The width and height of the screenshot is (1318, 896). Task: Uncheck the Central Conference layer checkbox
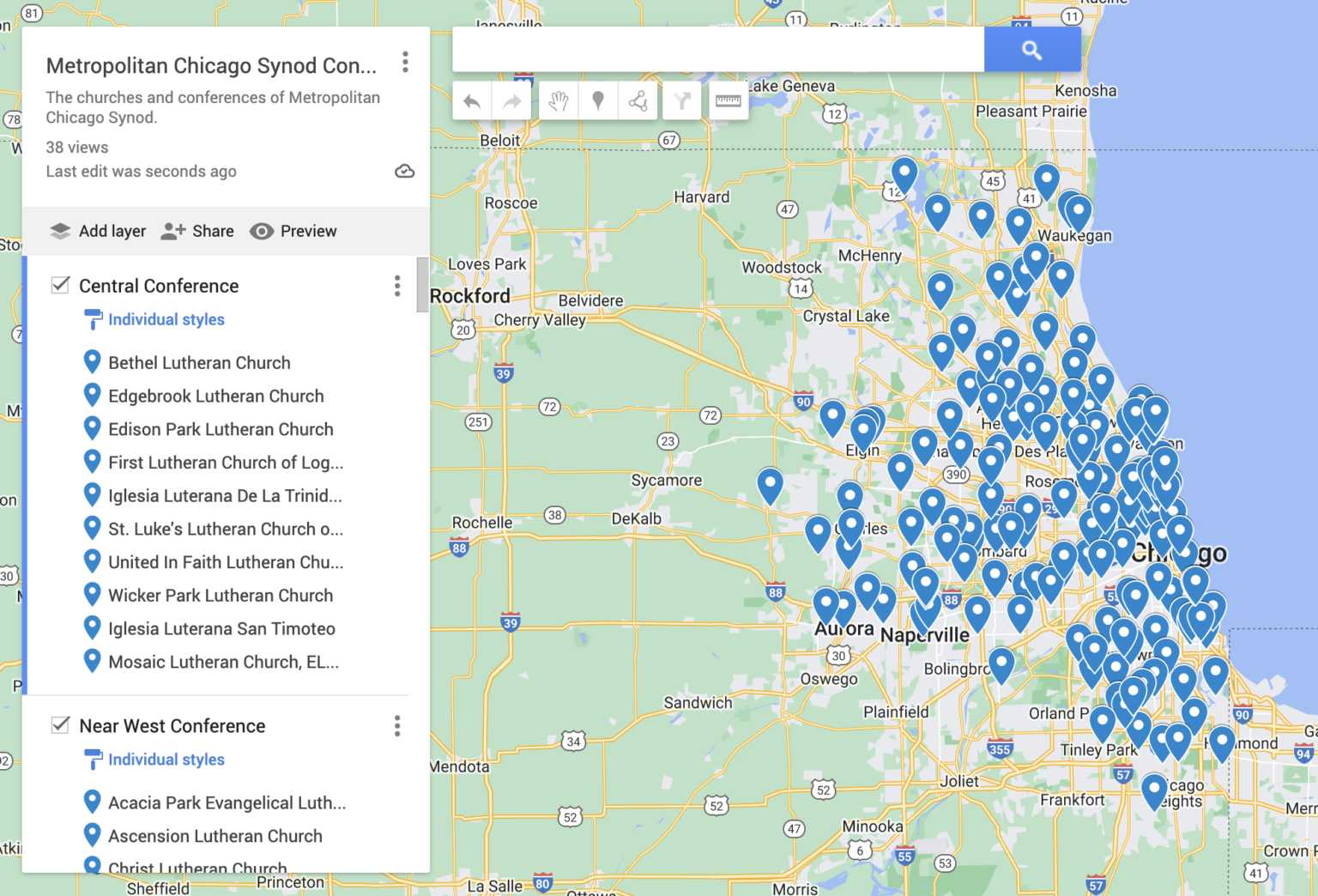[60, 284]
